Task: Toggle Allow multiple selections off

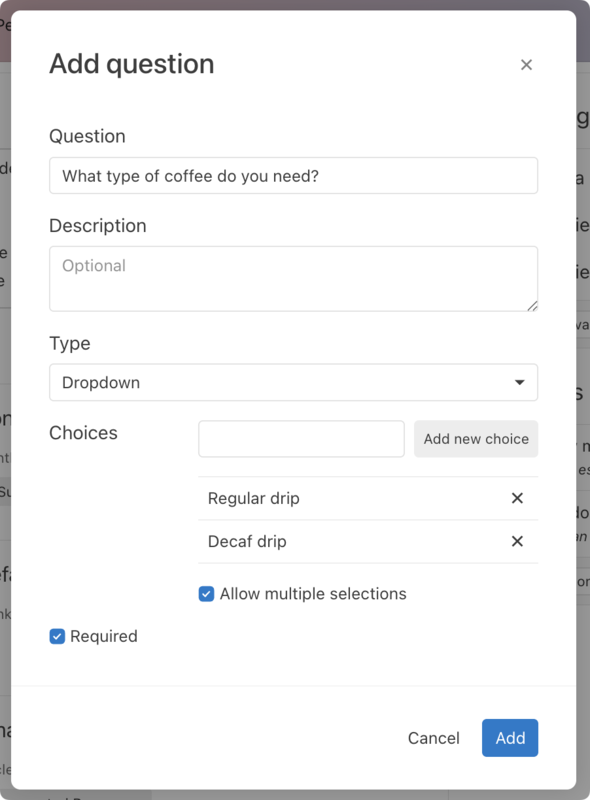Action: point(206,593)
